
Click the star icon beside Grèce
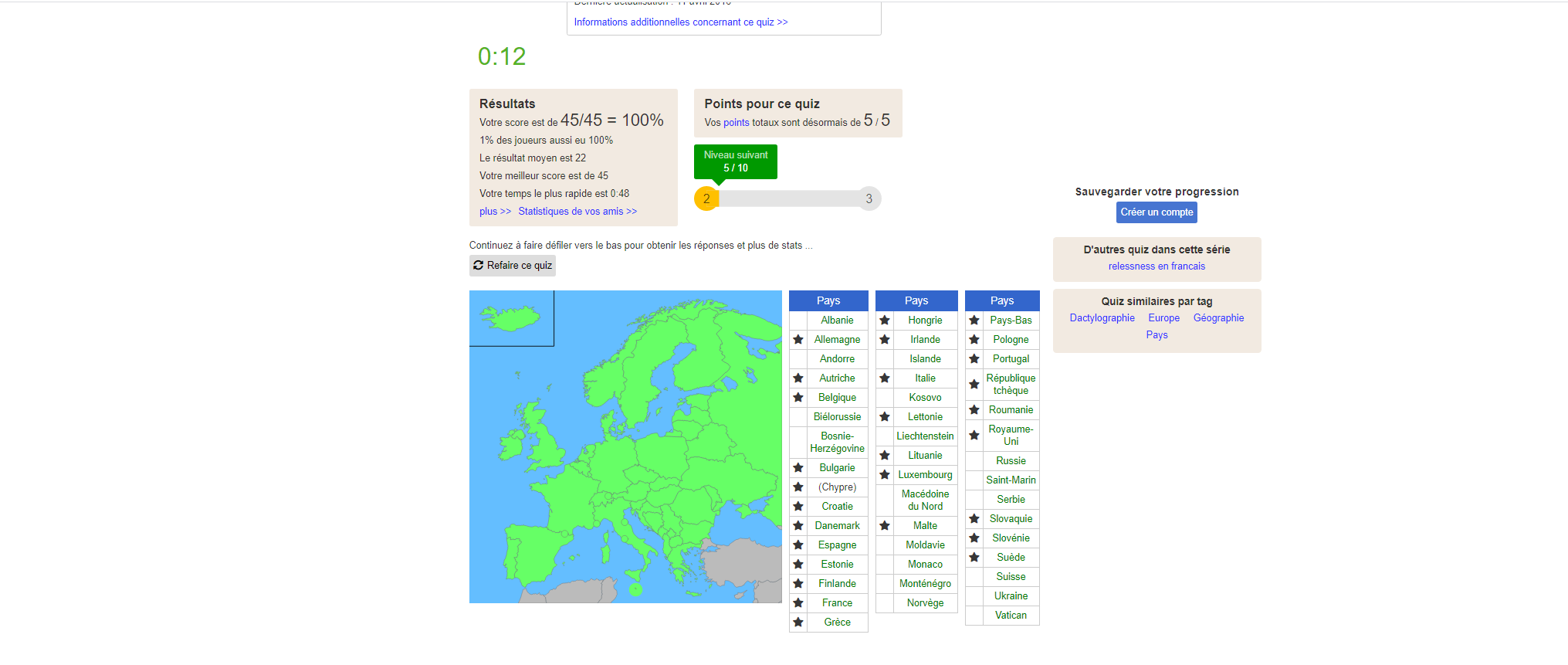pos(798,622)
